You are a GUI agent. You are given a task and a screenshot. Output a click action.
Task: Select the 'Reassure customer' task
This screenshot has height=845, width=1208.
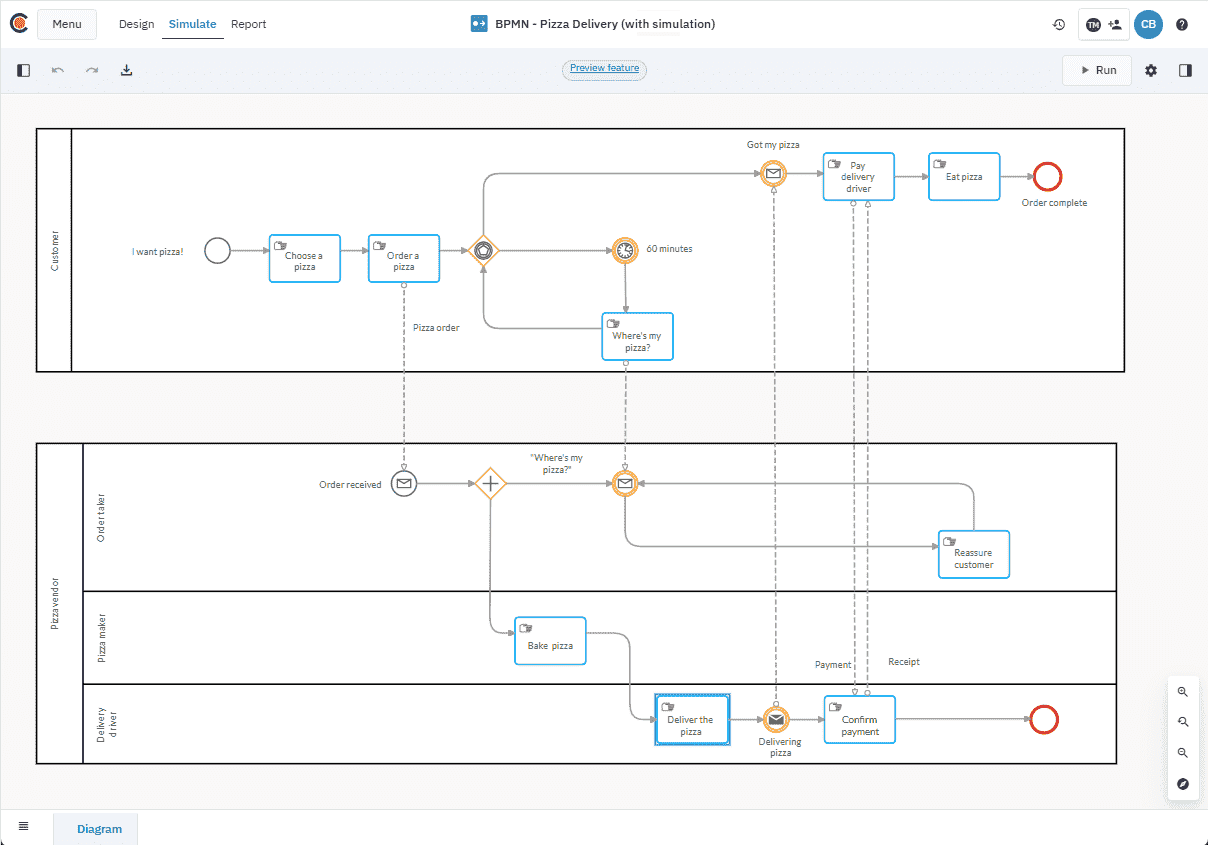click(974, 555)
